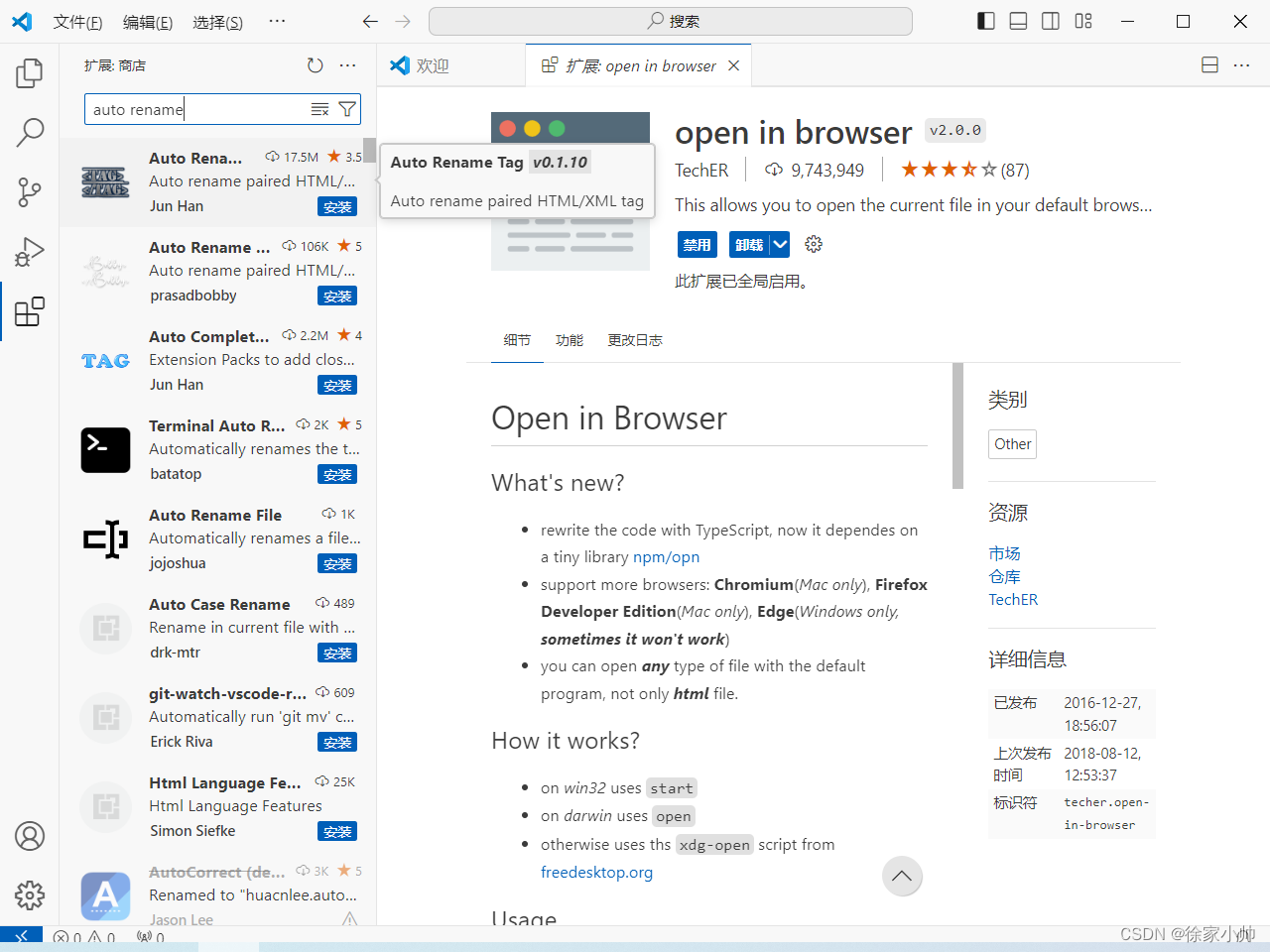
Task: Open Source Control view
Action: (30, 191)
